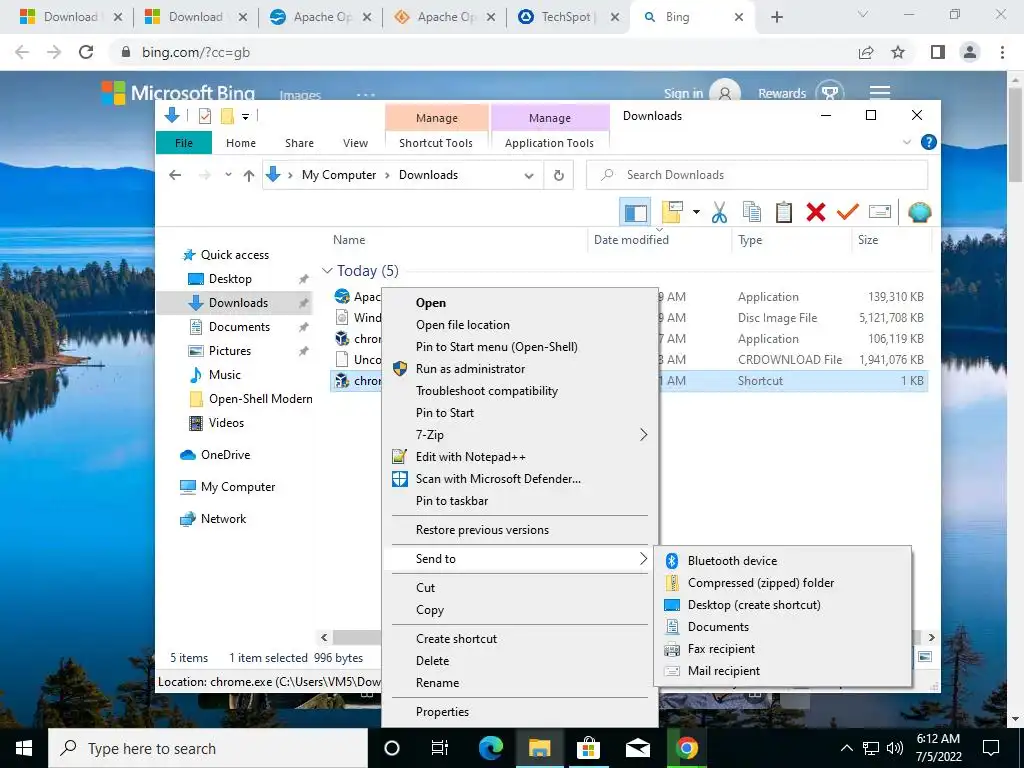This screenshot has height=768, width=1024.
Task: Choose Delete in context menu
Action: coord(432,661)
